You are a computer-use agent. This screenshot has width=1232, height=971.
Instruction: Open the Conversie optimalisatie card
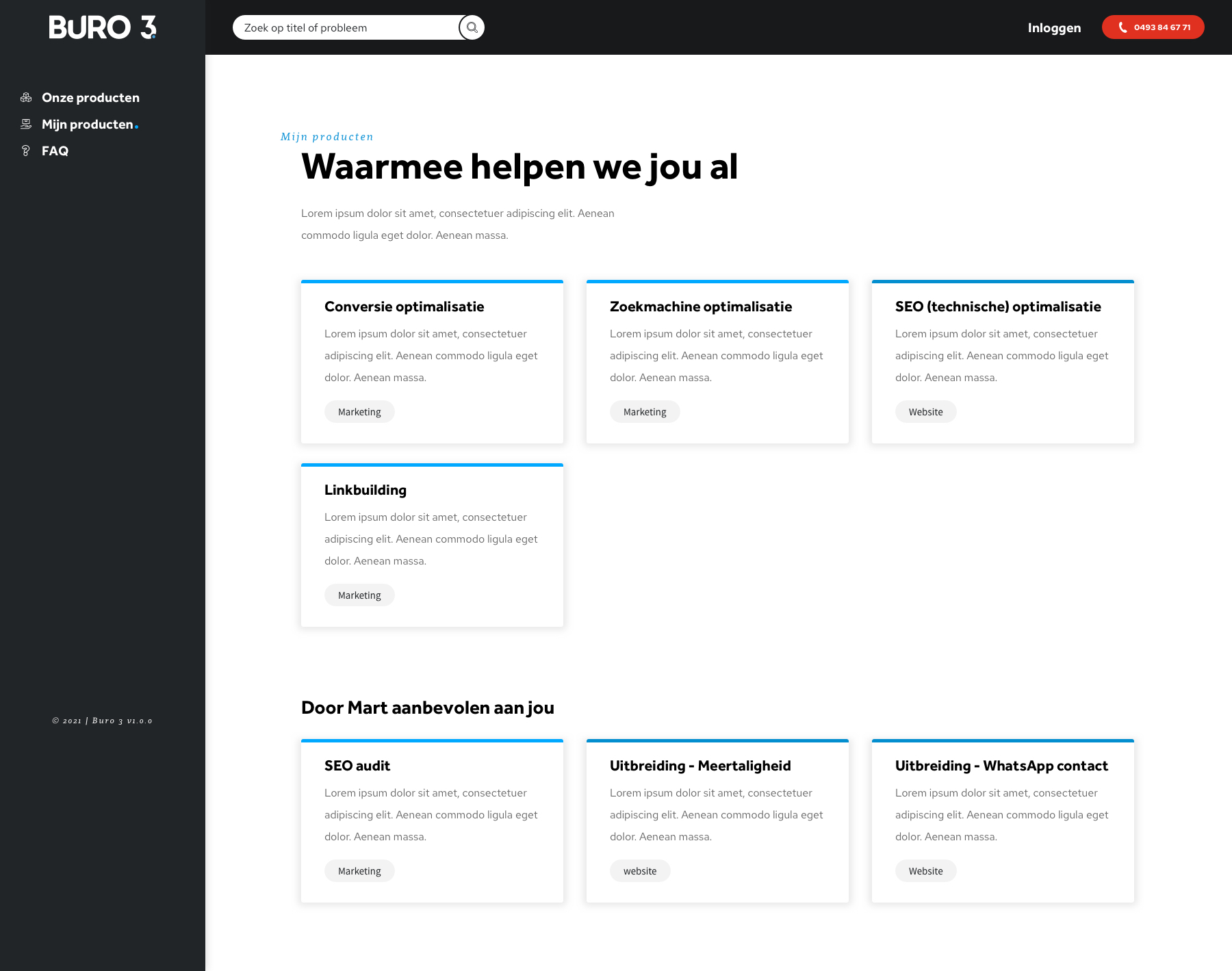[432, 361]
